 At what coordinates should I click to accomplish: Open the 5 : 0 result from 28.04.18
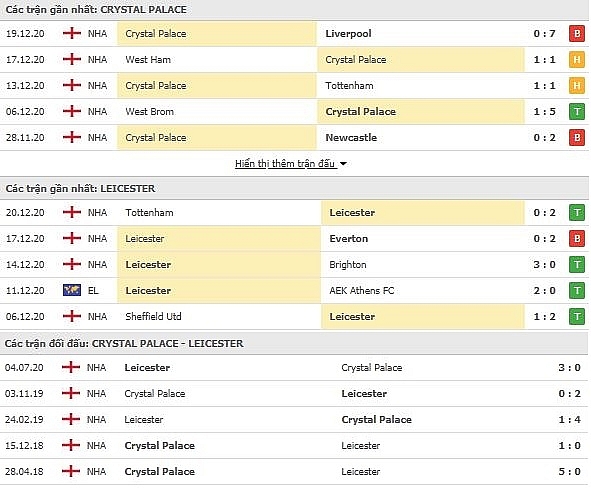569,472
